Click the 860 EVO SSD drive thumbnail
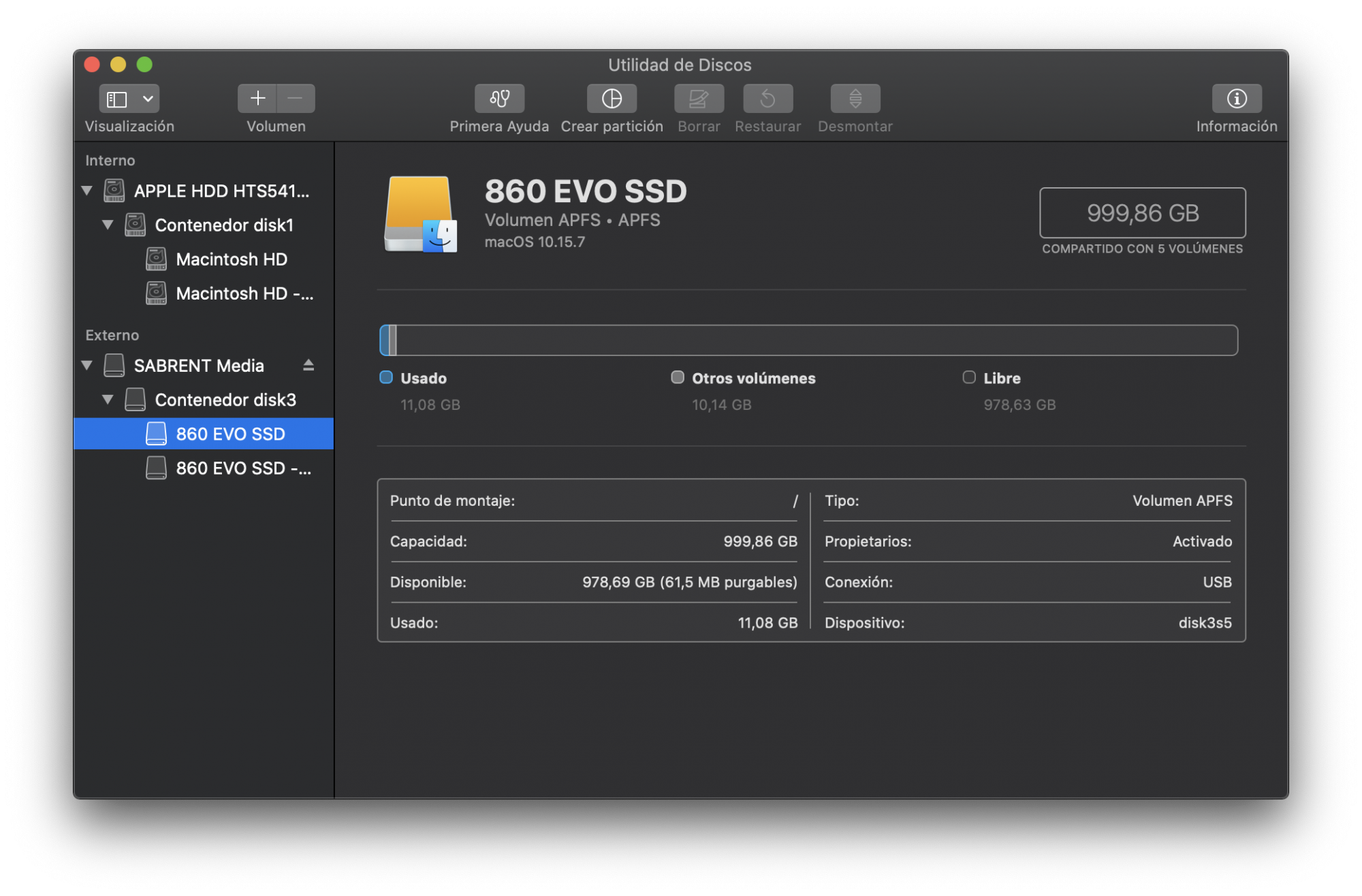Image resolution: width=1362 pixels, height=896 pixels. [x=420, y=214]
